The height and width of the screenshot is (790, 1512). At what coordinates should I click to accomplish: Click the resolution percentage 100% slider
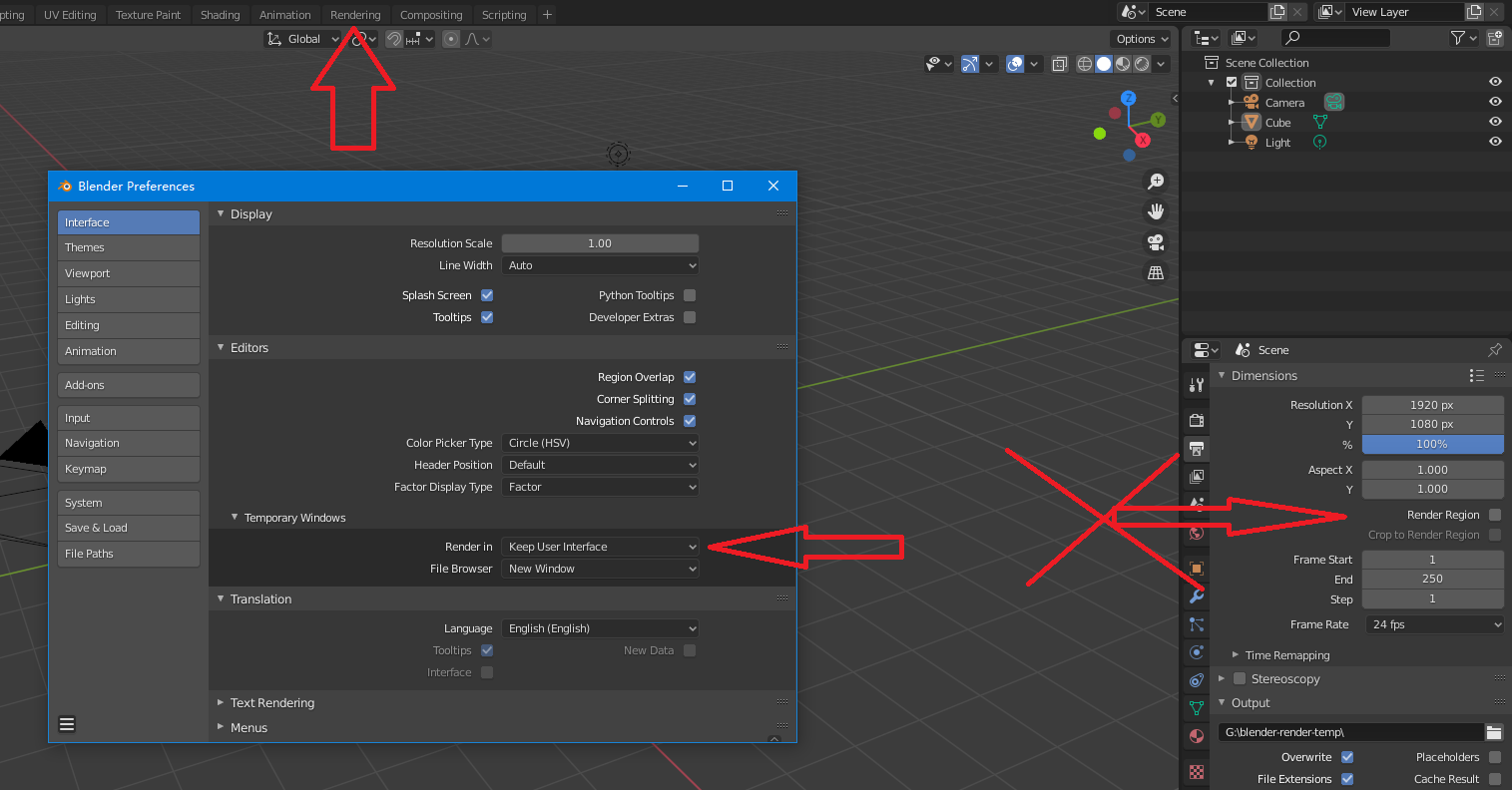(1433, 444)
